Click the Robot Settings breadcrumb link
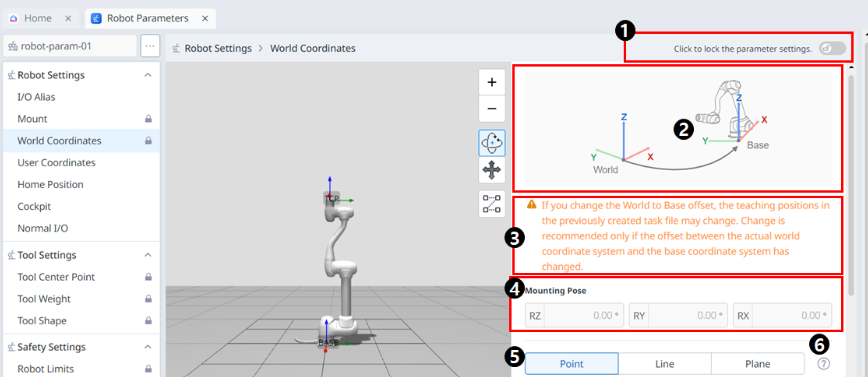This screenshot has width=868, height=377. (x=218, y=48)
